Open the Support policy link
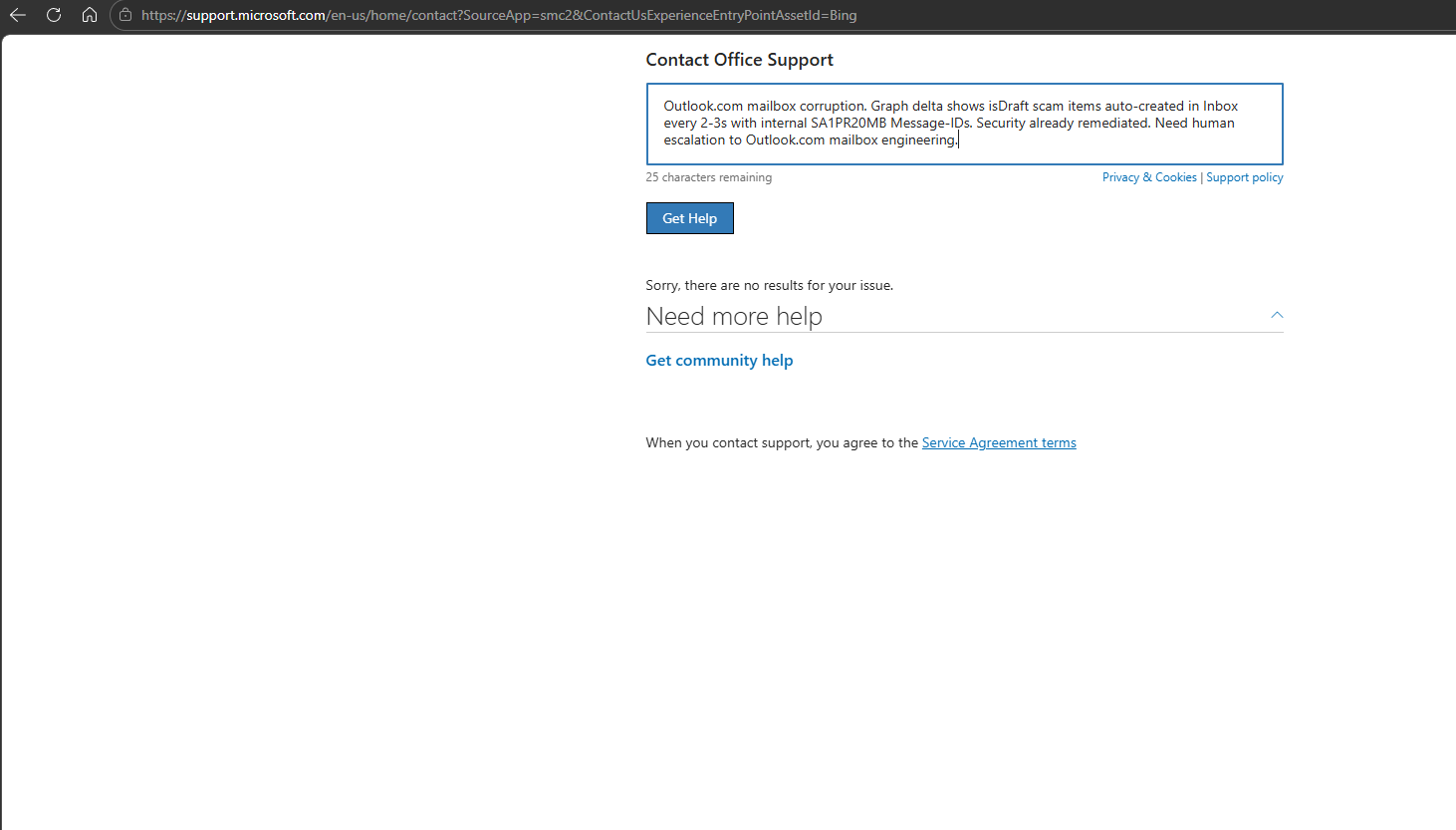The image size is (1456, 830). tap(1245, 177)
